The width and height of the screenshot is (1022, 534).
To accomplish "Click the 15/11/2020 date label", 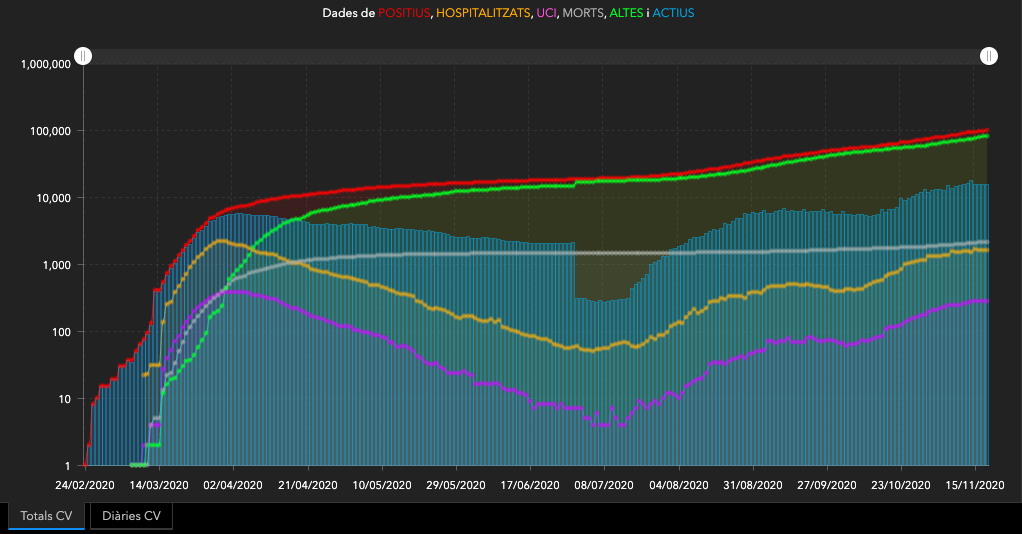I will pos(975,485).
